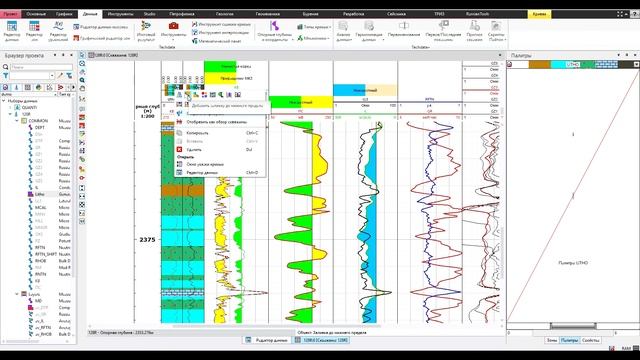Screen dimensions: 640x360
Task: Switch to the Петрофизика ribbon tab
Action: pos(182,14)
